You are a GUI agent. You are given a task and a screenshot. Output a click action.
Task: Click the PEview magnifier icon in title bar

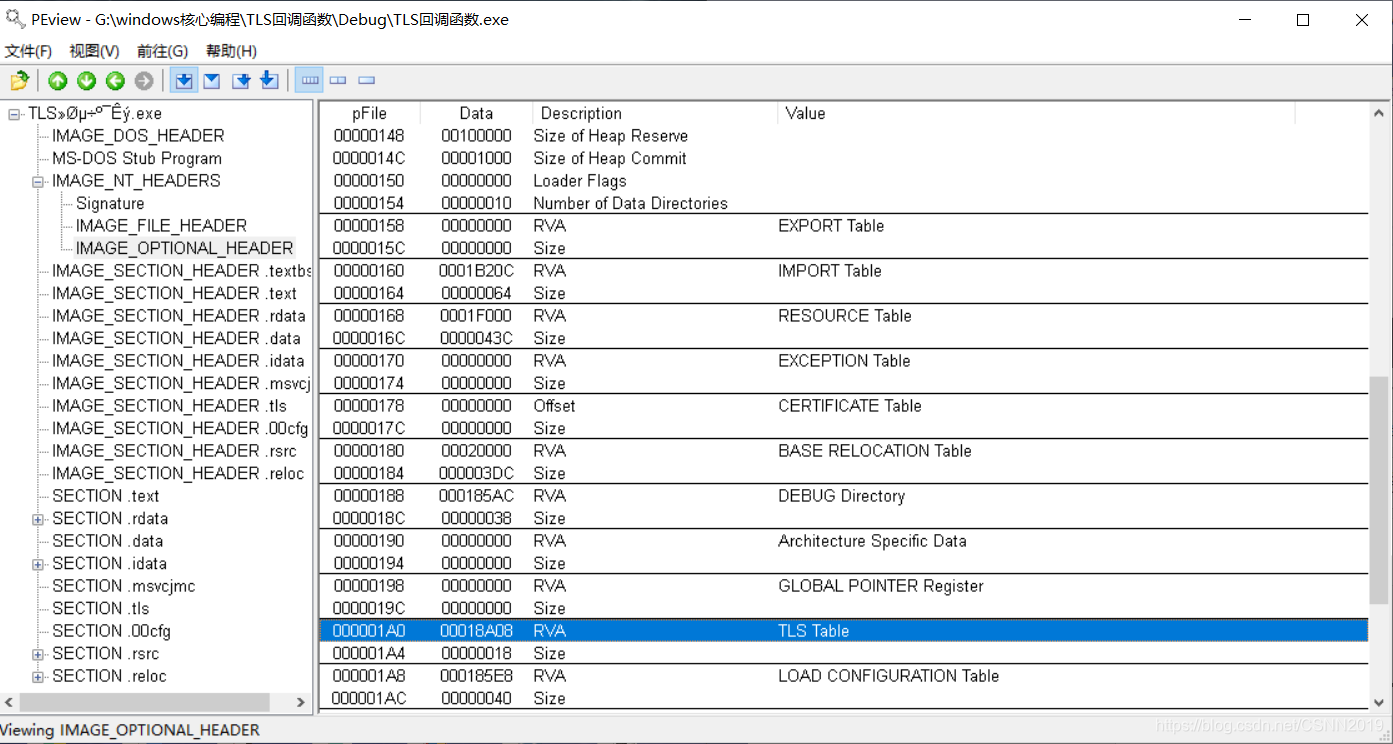click(x=15, y=18)
